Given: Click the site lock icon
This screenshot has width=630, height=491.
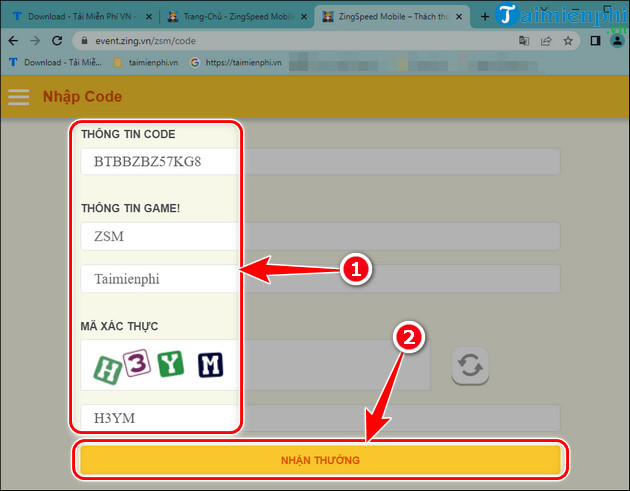Looking at the screenshot, I should coord(84,41).
